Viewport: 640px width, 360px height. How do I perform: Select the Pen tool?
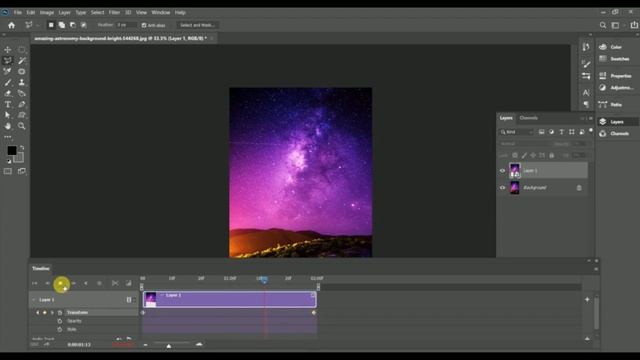point(22,104)
